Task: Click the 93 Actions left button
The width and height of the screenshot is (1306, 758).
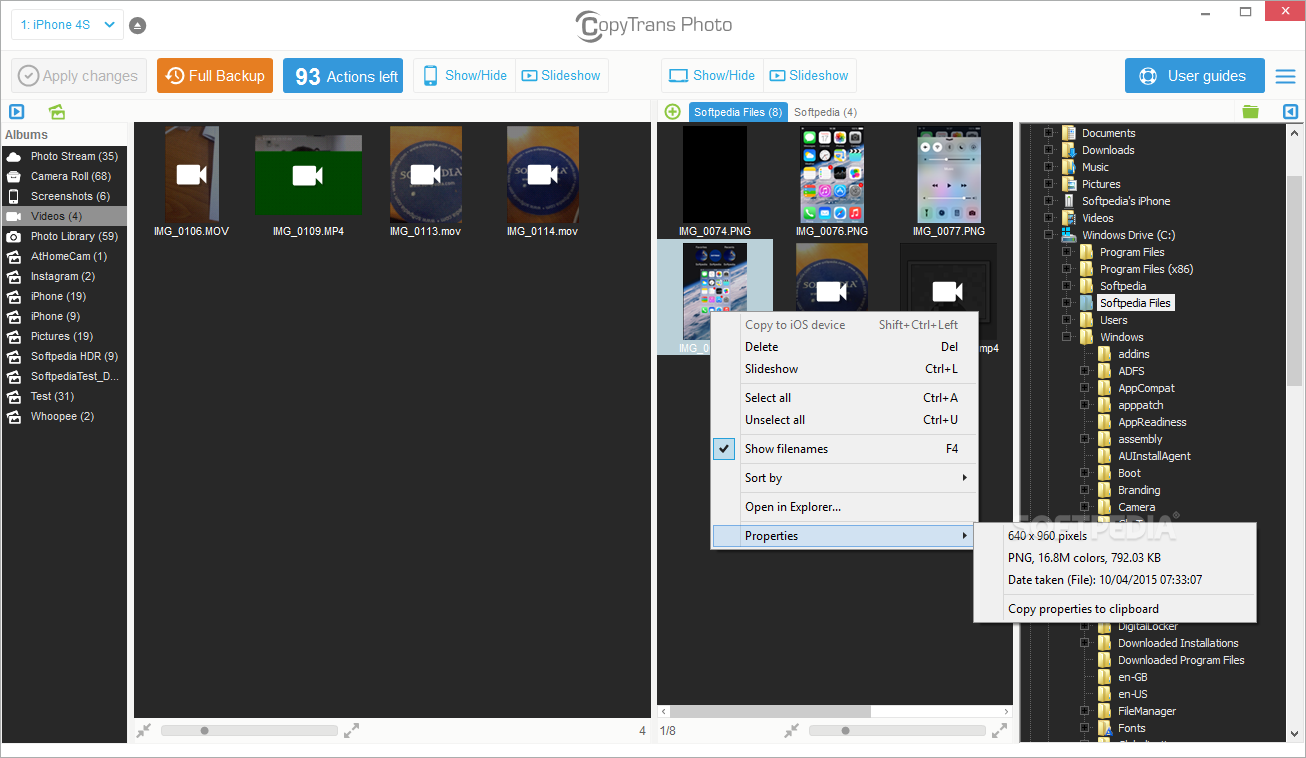Action: tap(343, 76)
